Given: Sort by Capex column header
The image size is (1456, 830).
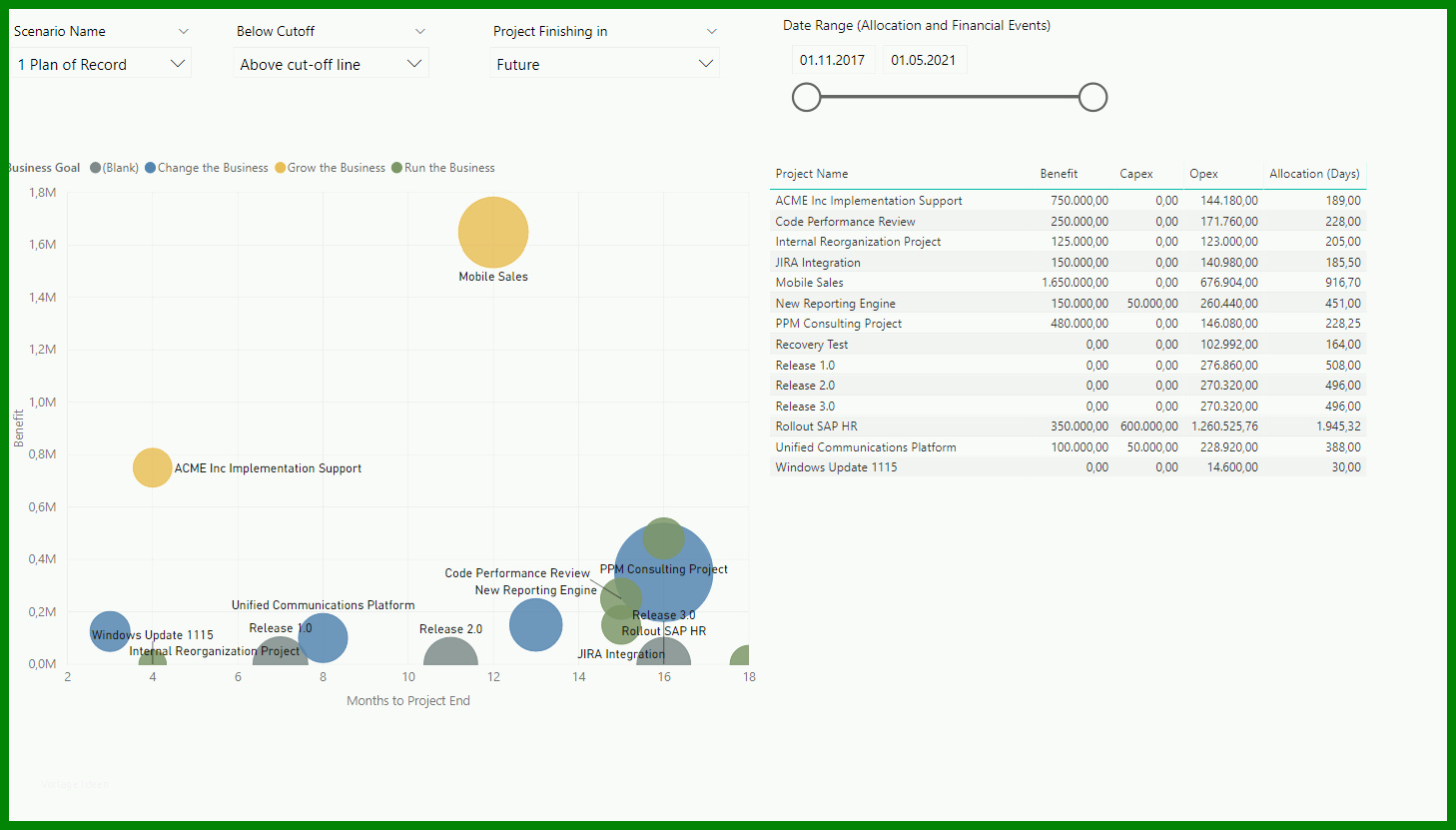Looking at the screenshot, I should [x=1136, y=174].
